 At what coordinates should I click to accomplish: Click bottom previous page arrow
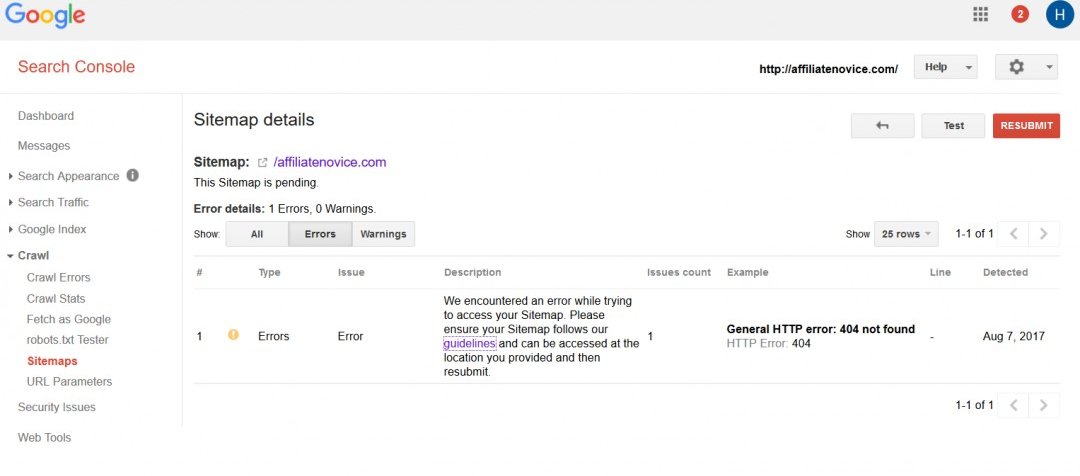[x=1013, y=405]
